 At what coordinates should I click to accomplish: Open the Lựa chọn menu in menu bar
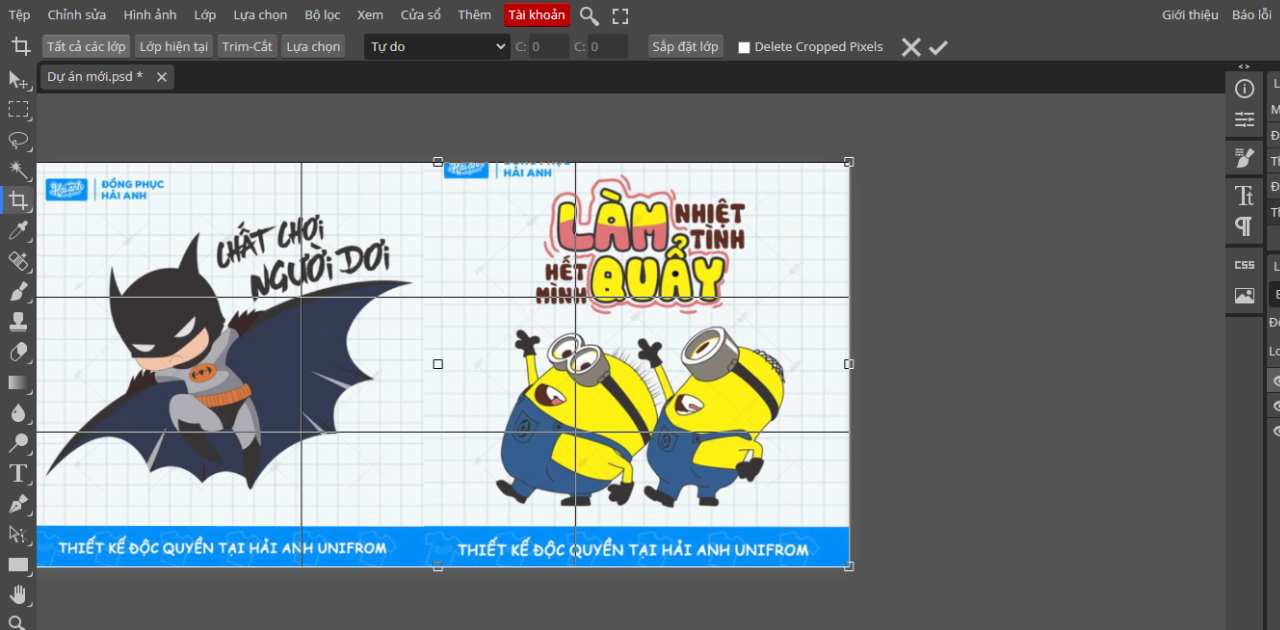[260, 15]
